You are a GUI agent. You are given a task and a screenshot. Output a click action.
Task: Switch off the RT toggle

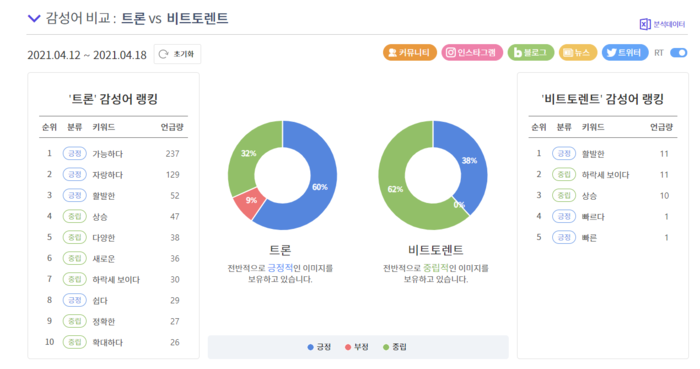coord(679,53)
